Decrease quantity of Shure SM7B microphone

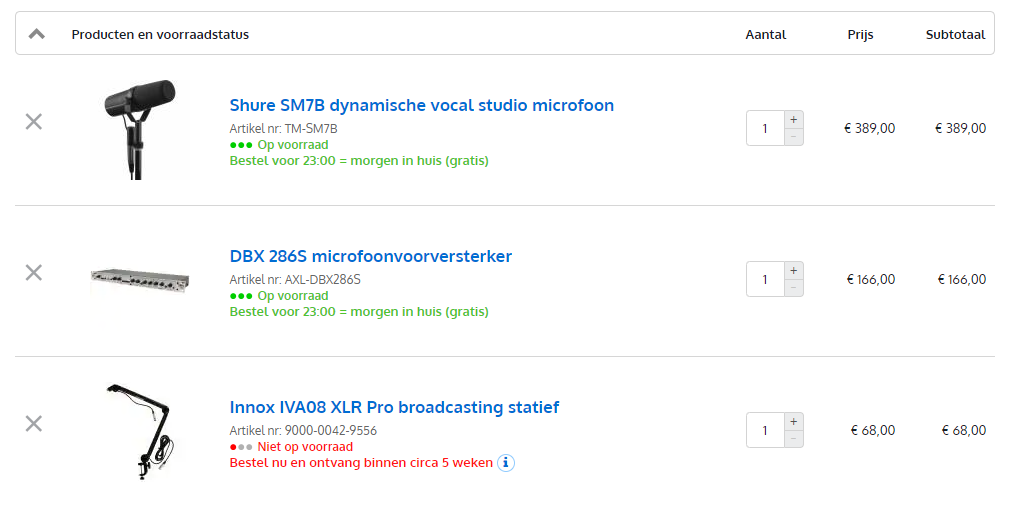tap(794, 137)
